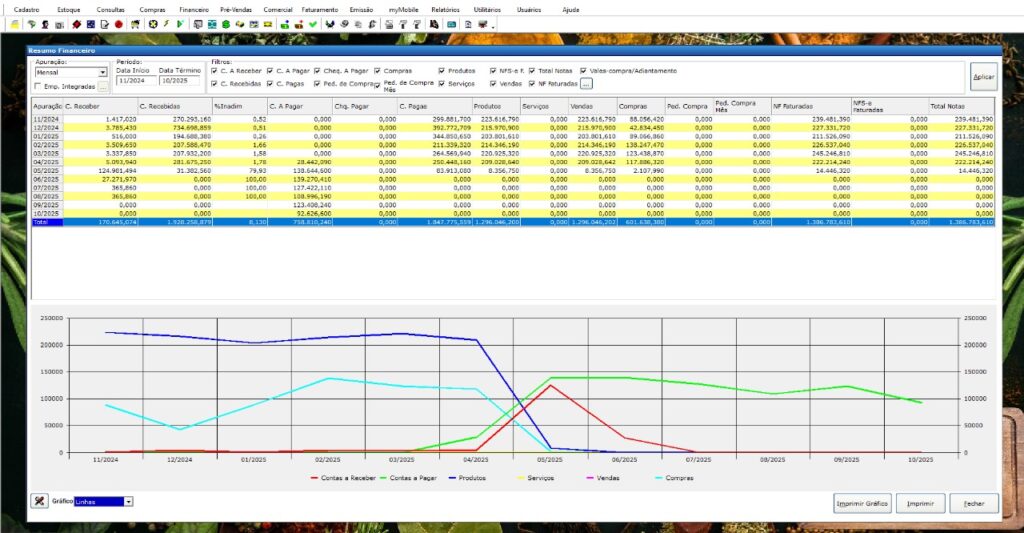Click the Data Início date field
The width and height of the screenshot is (1024, 533).
[134, 80]
